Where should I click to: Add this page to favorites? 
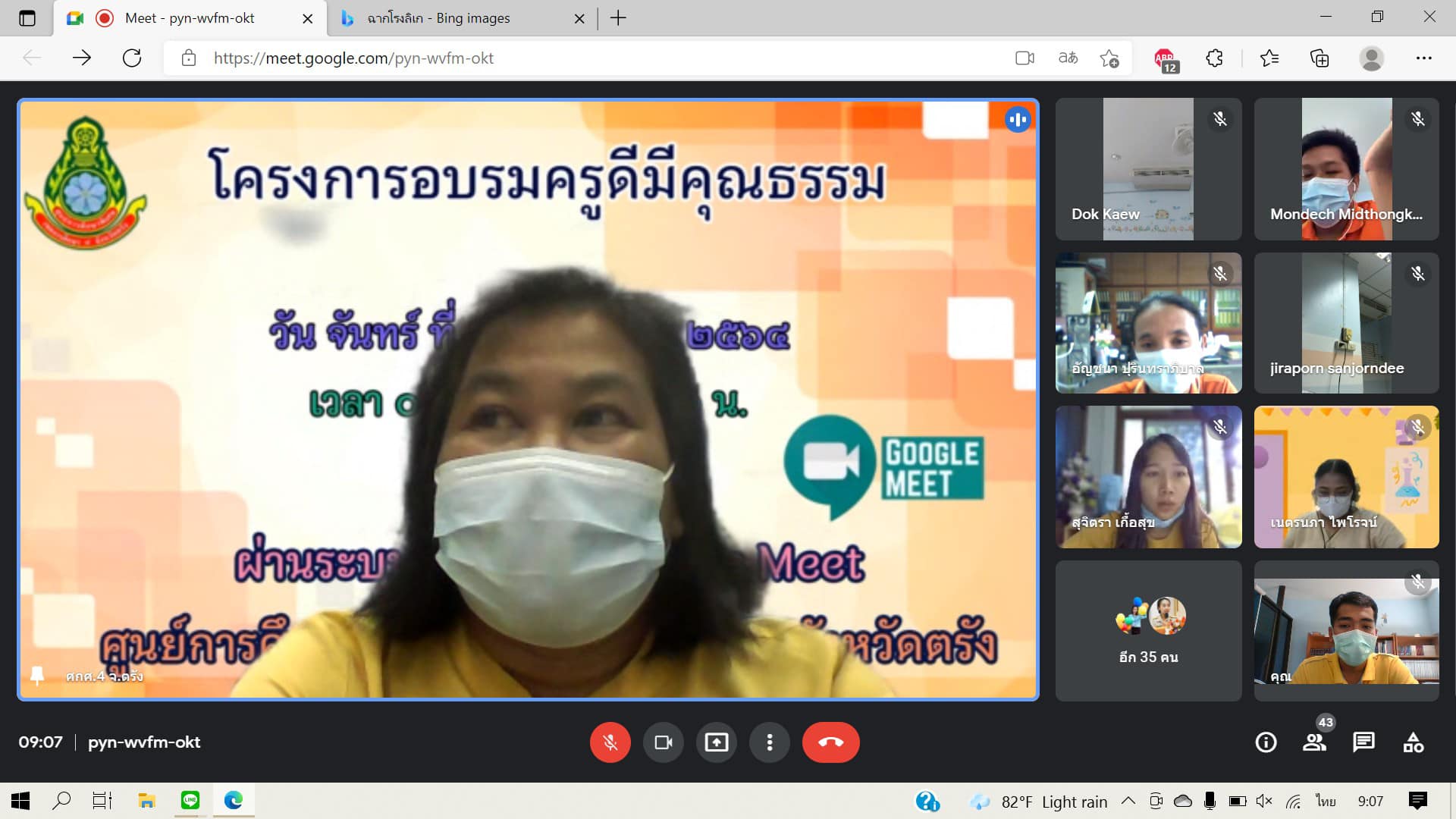pos(1109,58)
